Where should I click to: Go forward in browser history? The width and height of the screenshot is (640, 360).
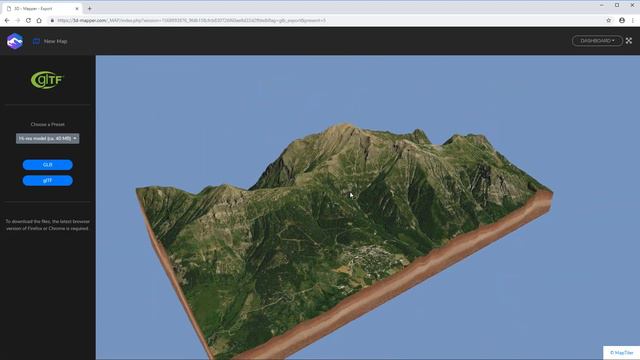point(18,20)
